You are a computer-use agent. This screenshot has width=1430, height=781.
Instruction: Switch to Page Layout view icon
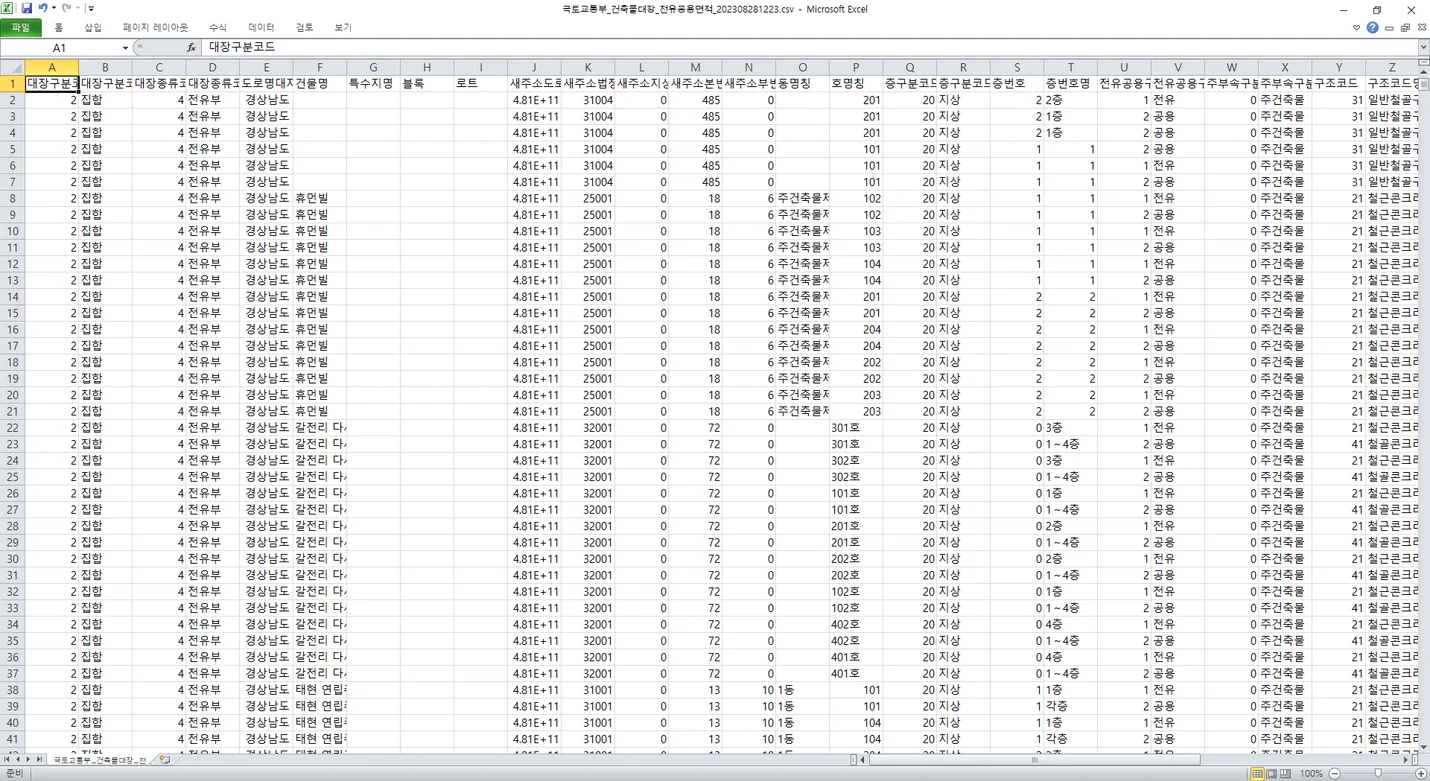tap(1271, 774)
